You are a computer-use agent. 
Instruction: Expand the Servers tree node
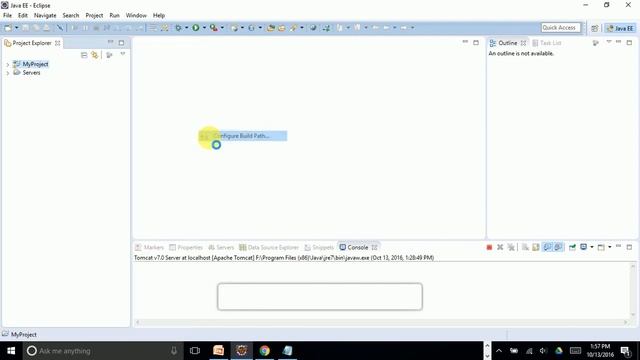tap(7, 73)
